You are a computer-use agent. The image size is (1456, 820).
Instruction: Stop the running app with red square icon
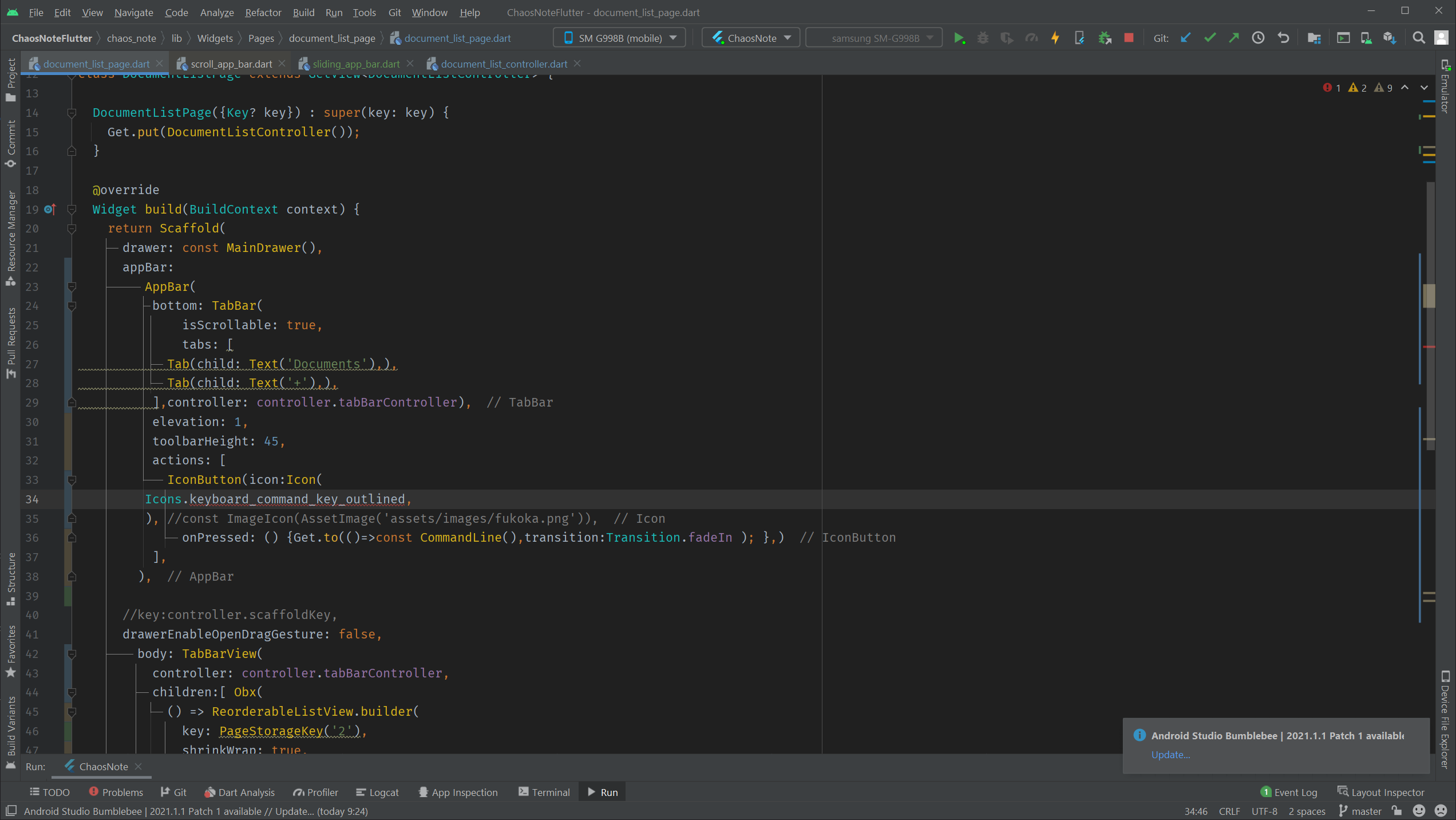[x=1128, y=37]
